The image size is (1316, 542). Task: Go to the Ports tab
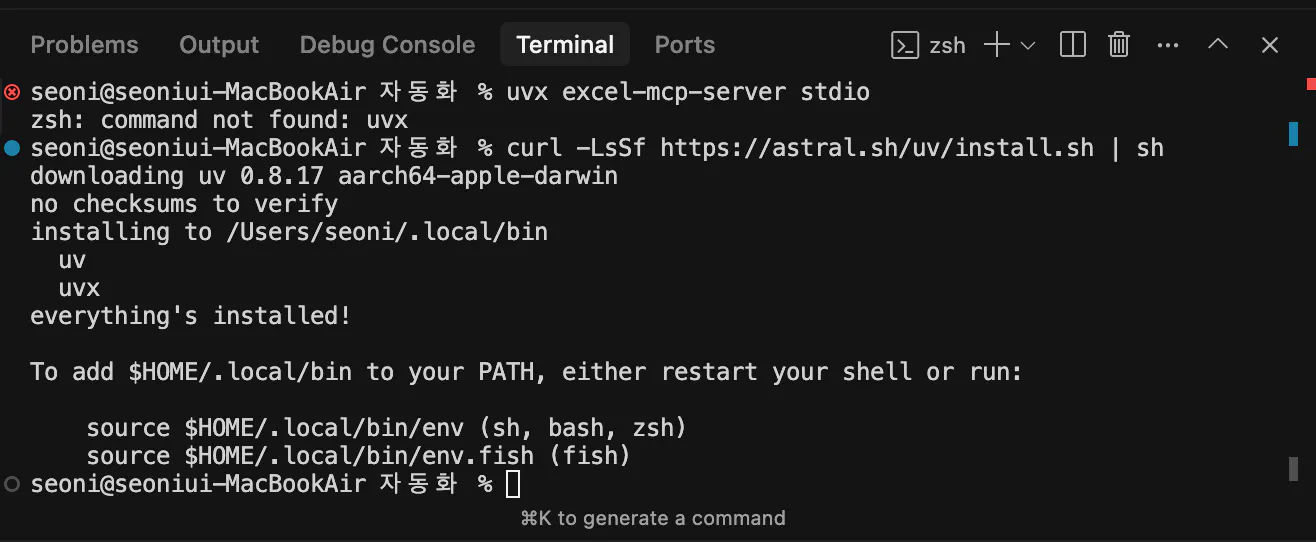point(685,45)
